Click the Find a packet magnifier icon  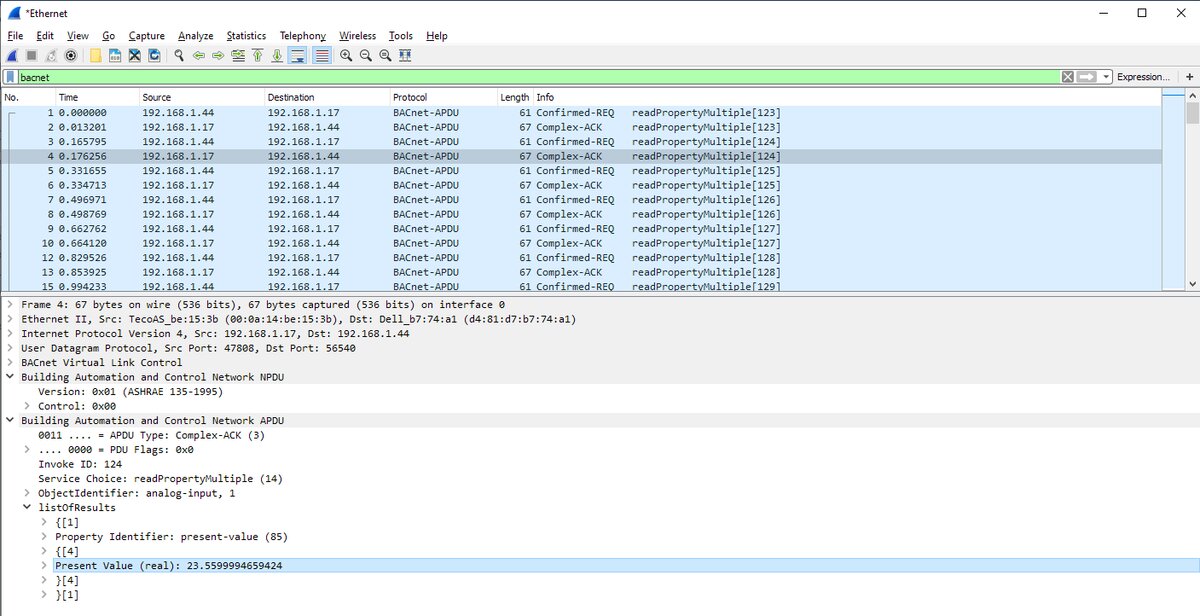pos(180,55)
